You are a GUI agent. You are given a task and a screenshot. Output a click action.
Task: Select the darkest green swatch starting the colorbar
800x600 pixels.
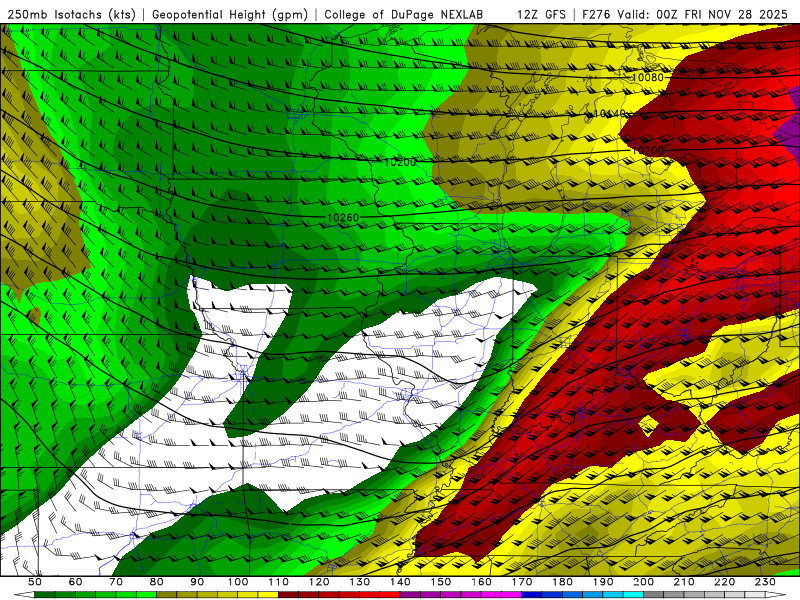click(45, 594)
